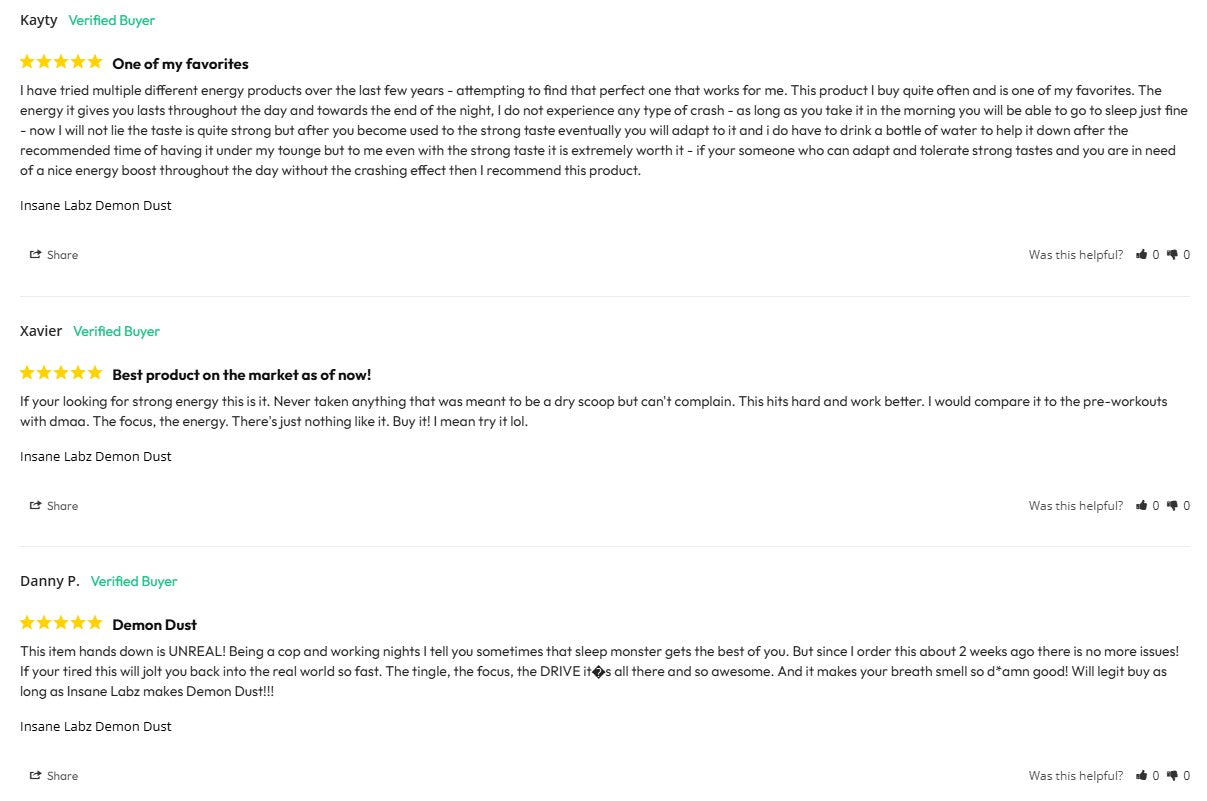
Task: Mark Danny P.'s review as helpful
Action: (1142, 776)
